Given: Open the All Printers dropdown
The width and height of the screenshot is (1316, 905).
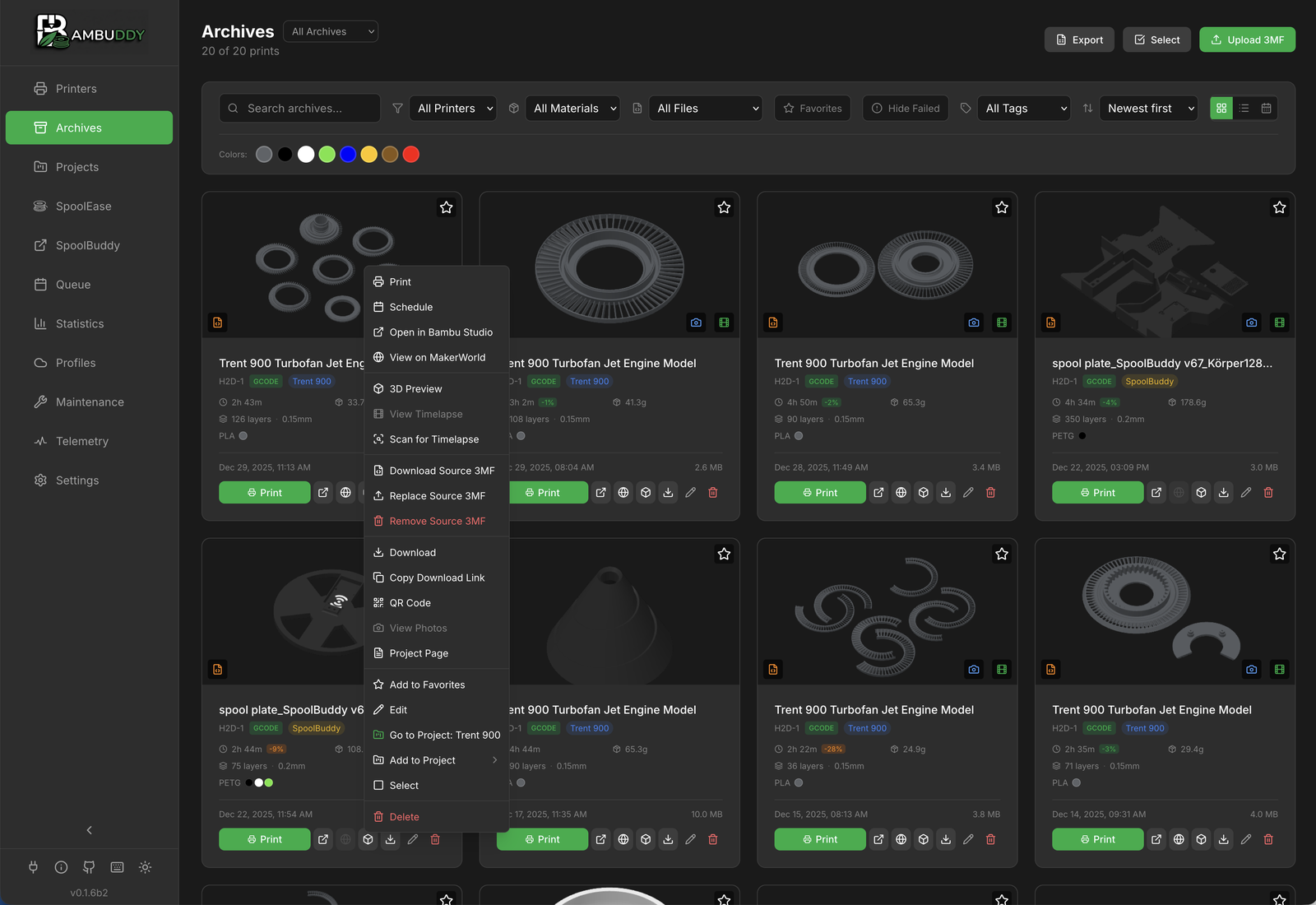Looking at the screenshot, I should pos(452,108).
